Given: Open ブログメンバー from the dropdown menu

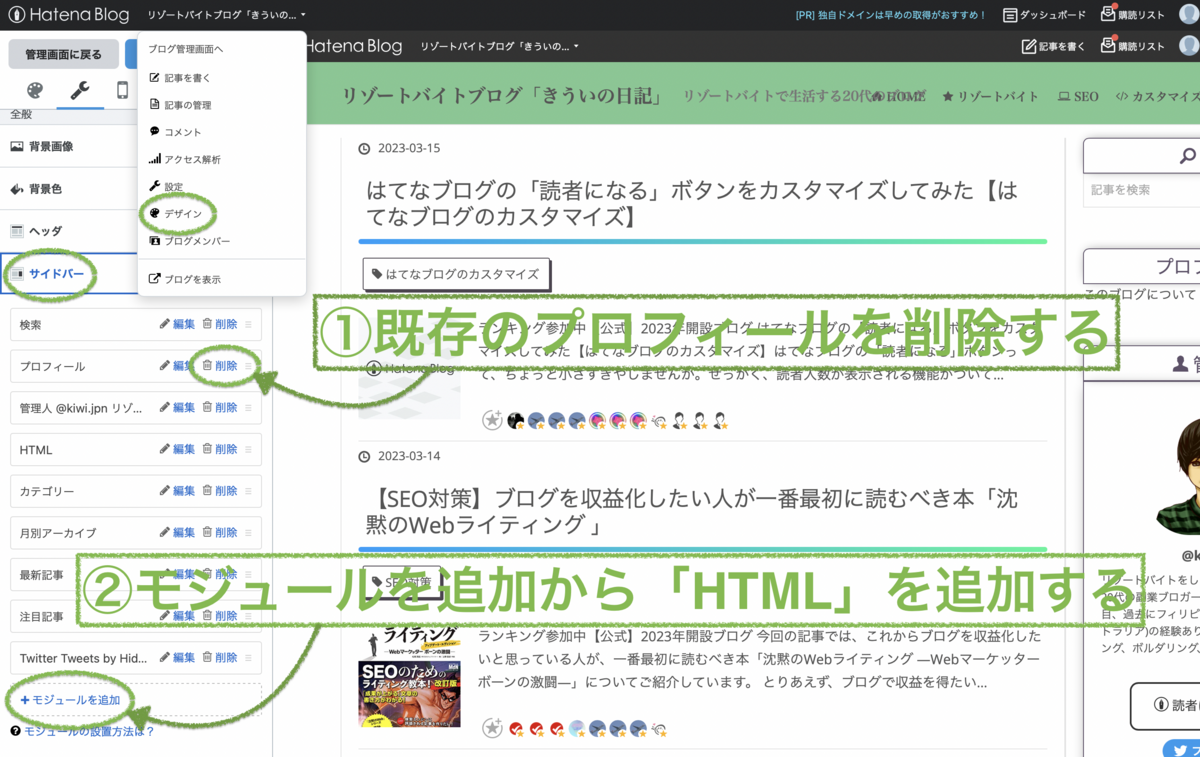Looking at the screenshot, I should point(190,241).
